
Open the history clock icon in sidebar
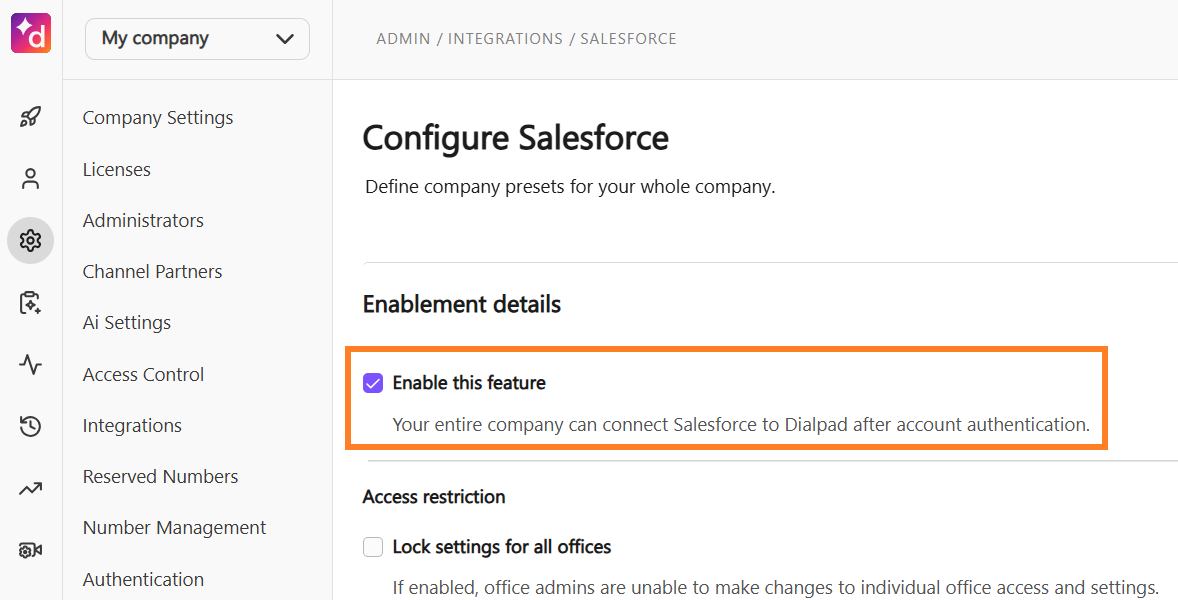(x=30, y=427)
